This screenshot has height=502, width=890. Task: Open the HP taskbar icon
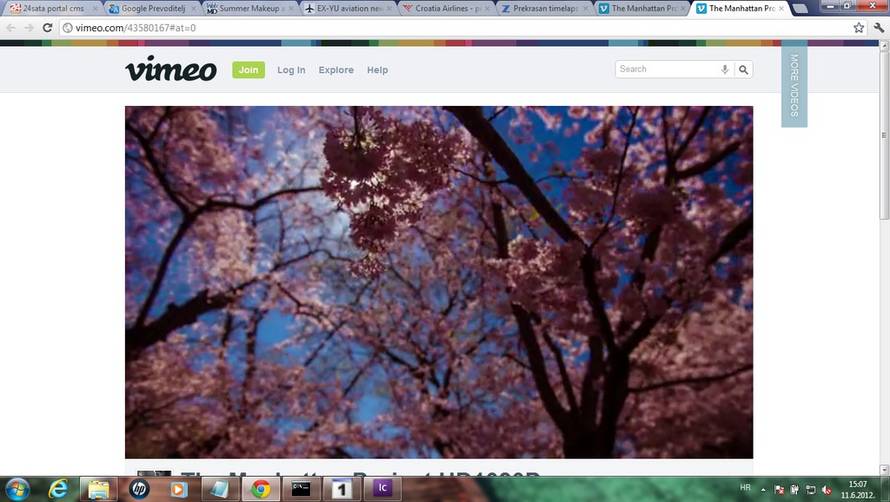coord(138,489)
